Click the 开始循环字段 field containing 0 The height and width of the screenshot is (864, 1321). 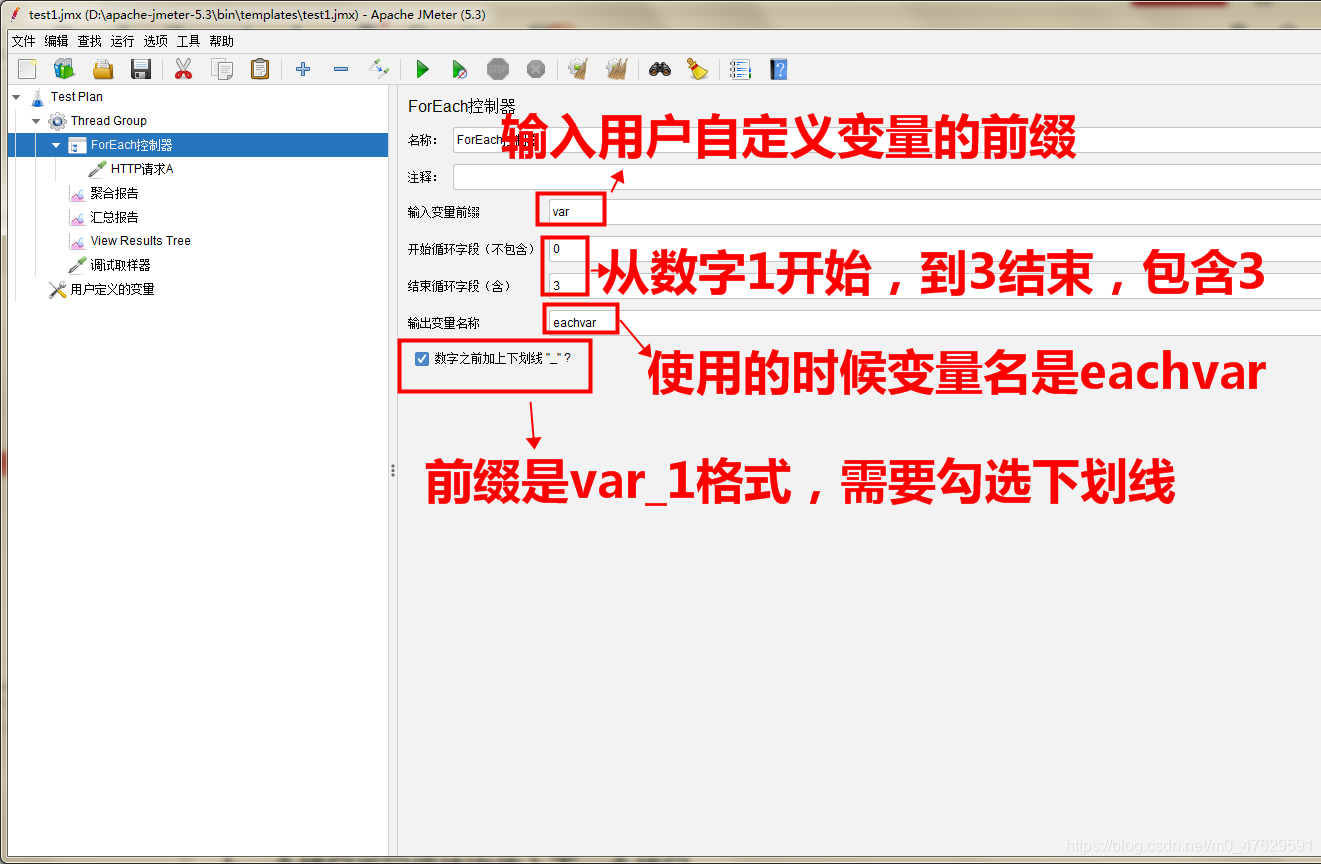click(x=934, y=249)
